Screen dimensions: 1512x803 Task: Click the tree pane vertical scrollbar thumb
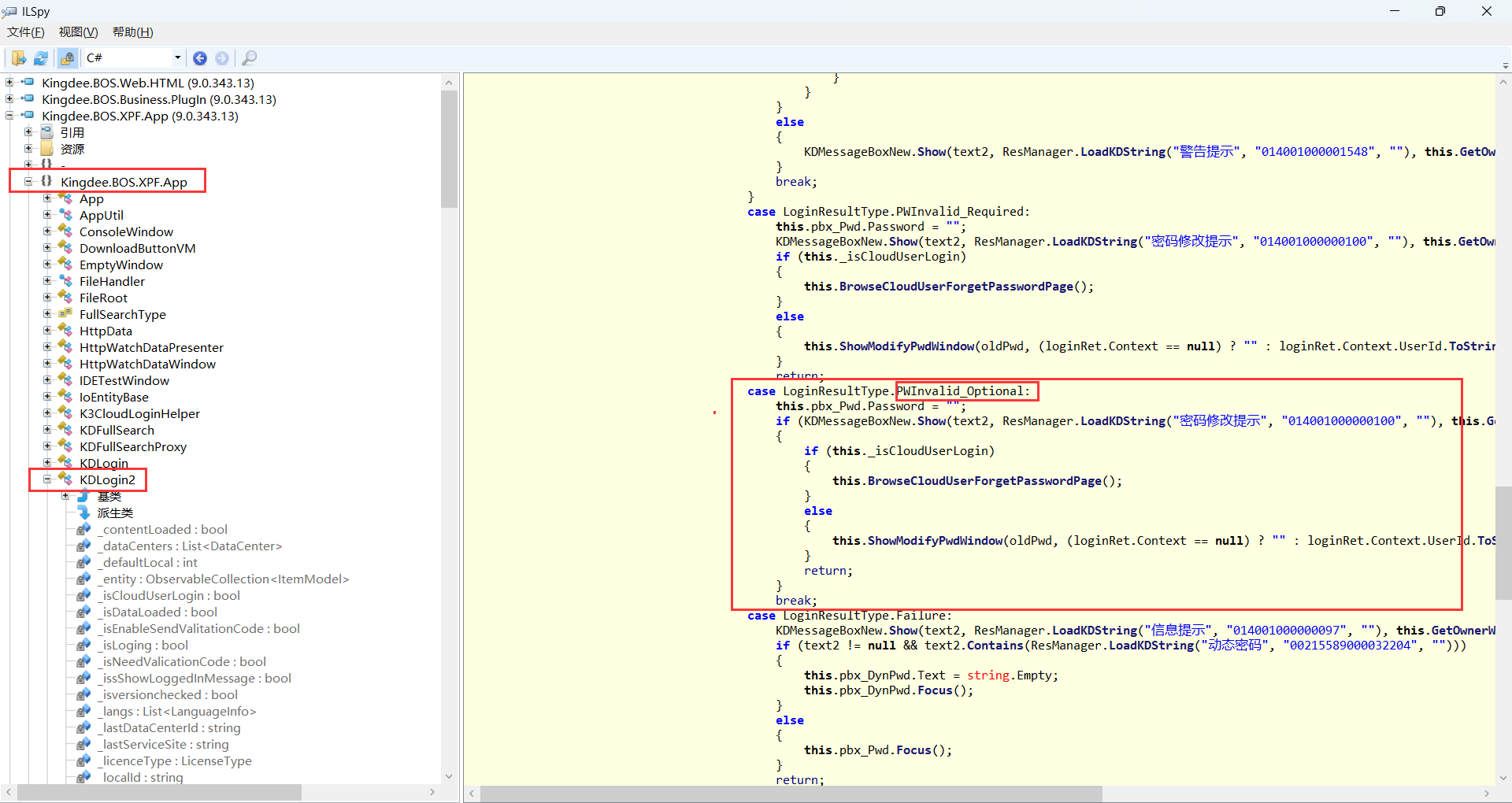[449, 149]
